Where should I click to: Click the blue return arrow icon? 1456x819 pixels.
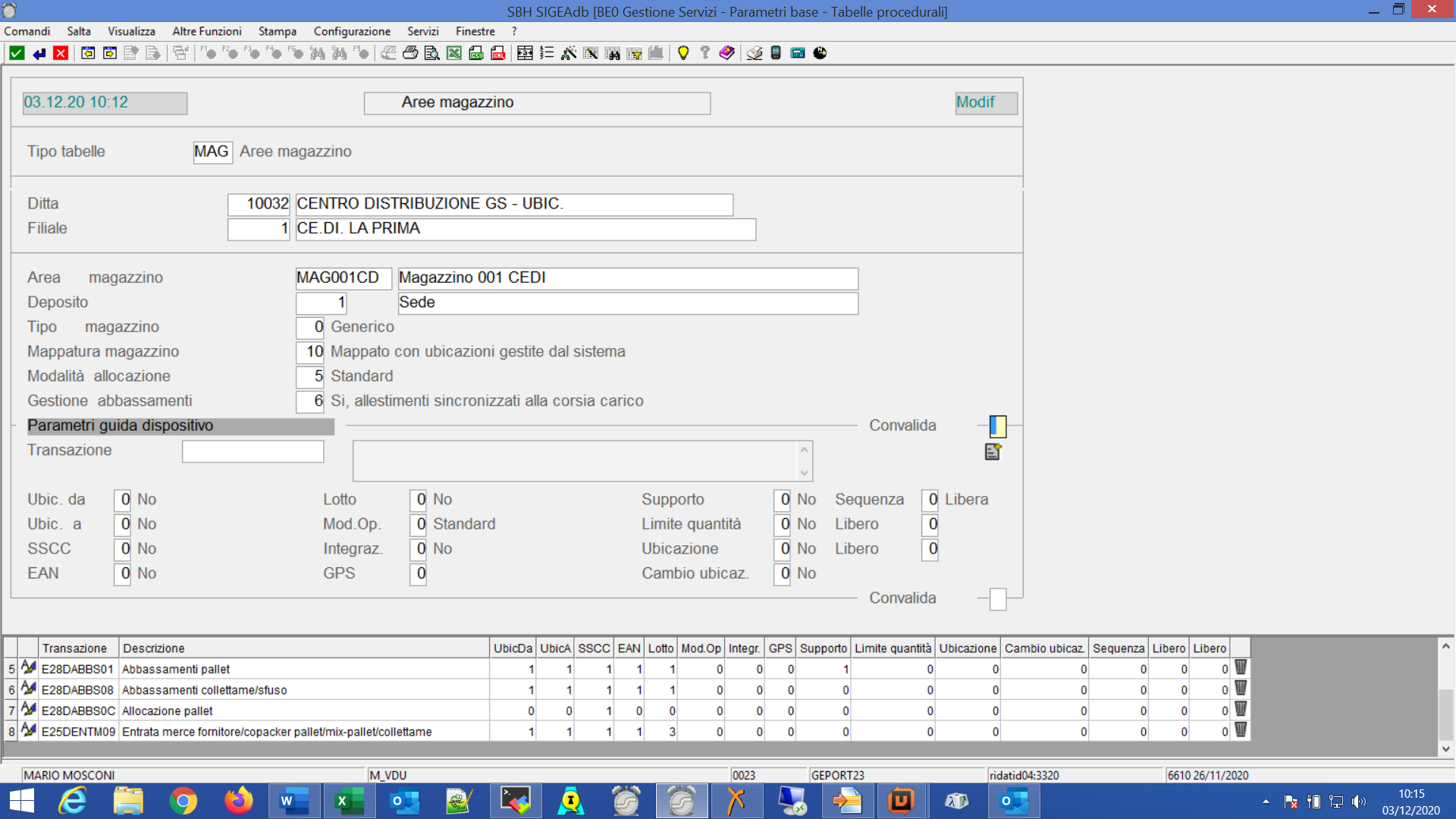click(x=39, y=53)
